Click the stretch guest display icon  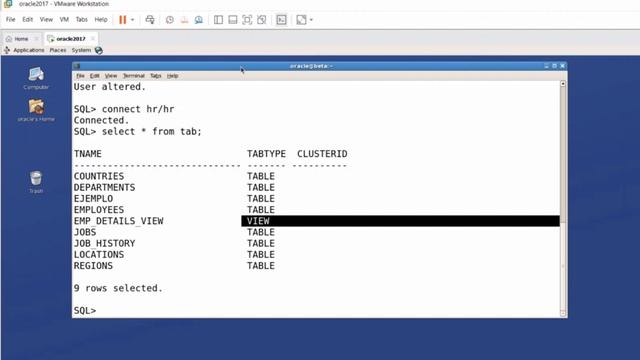coord(301,20)
